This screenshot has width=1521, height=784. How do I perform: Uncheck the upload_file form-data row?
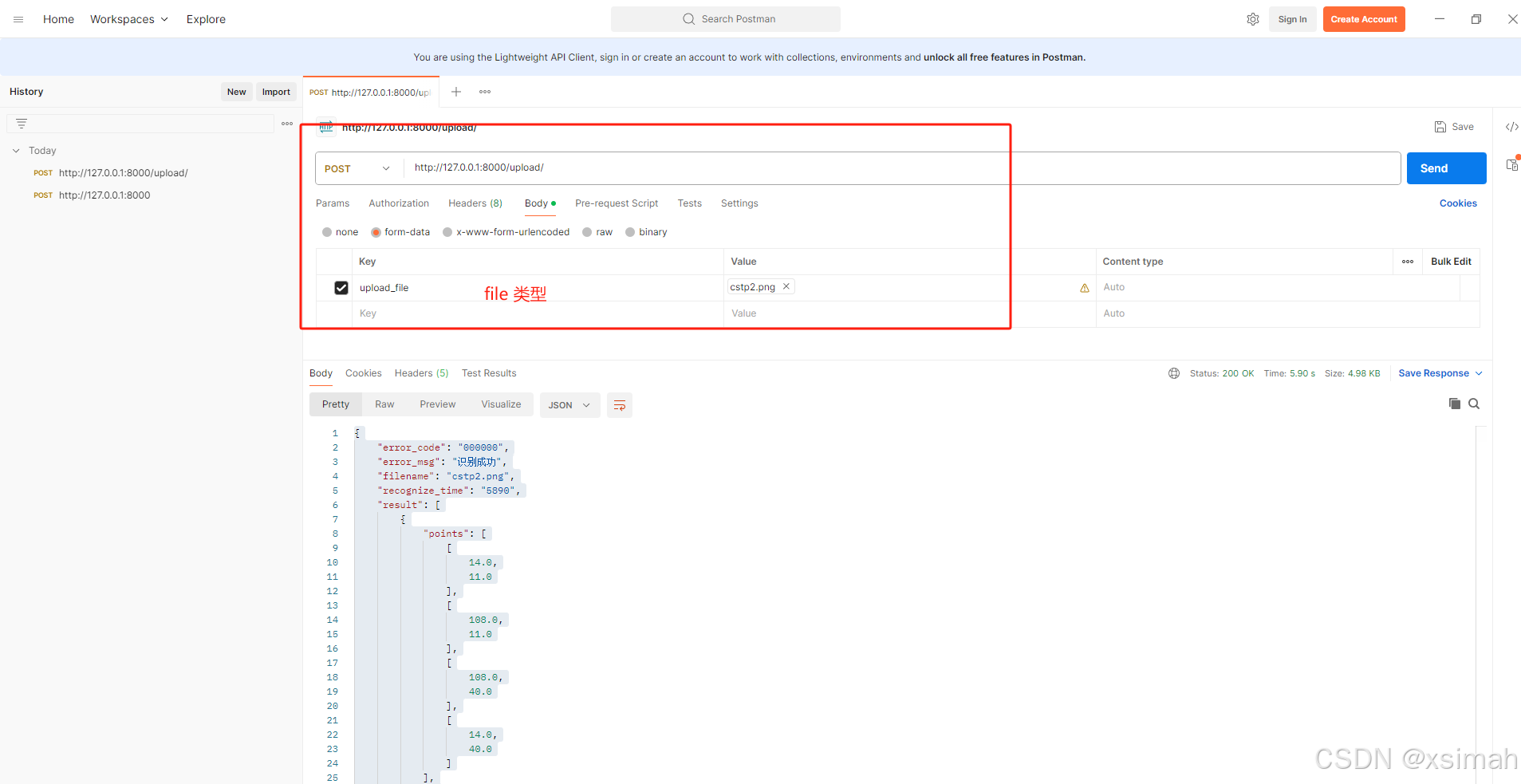point(341,287)
